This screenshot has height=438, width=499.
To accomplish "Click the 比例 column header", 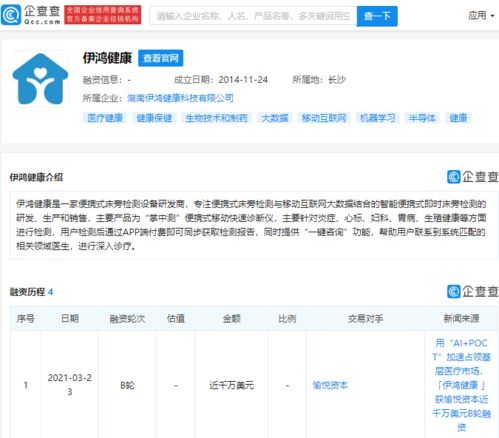I will 287,319.
